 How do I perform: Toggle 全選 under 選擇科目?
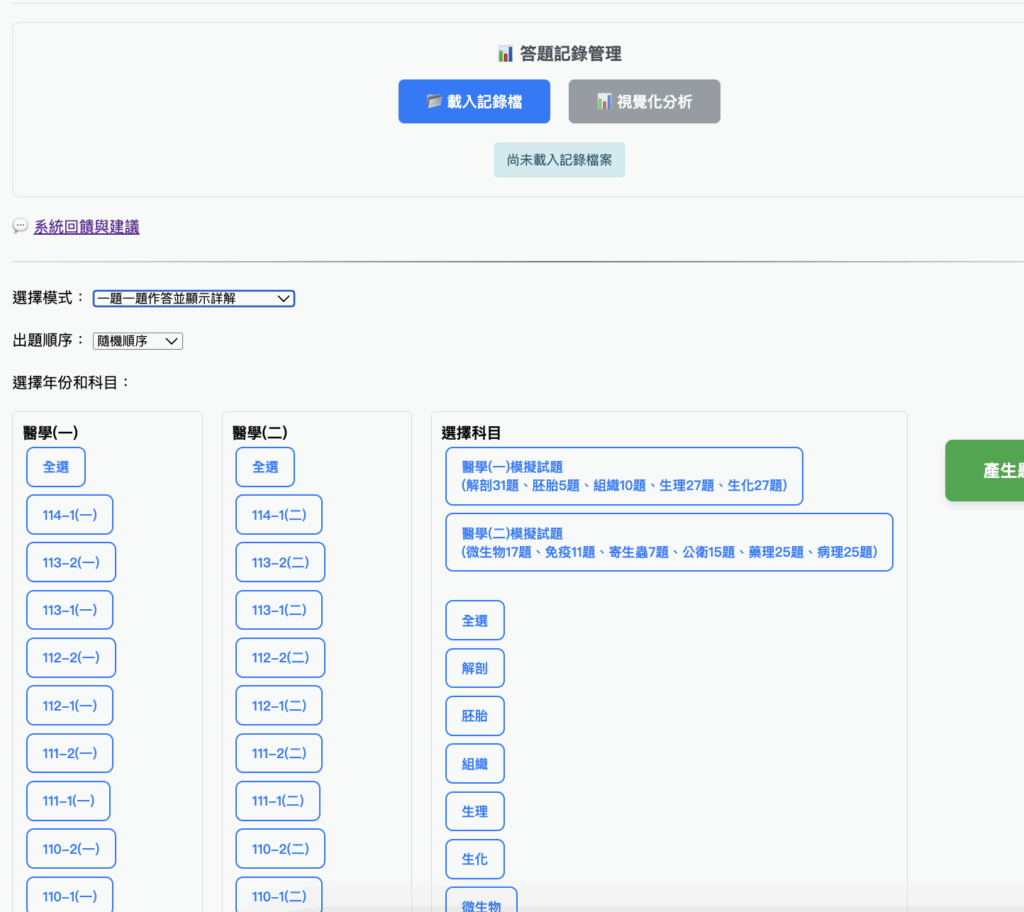pos(475,620)
